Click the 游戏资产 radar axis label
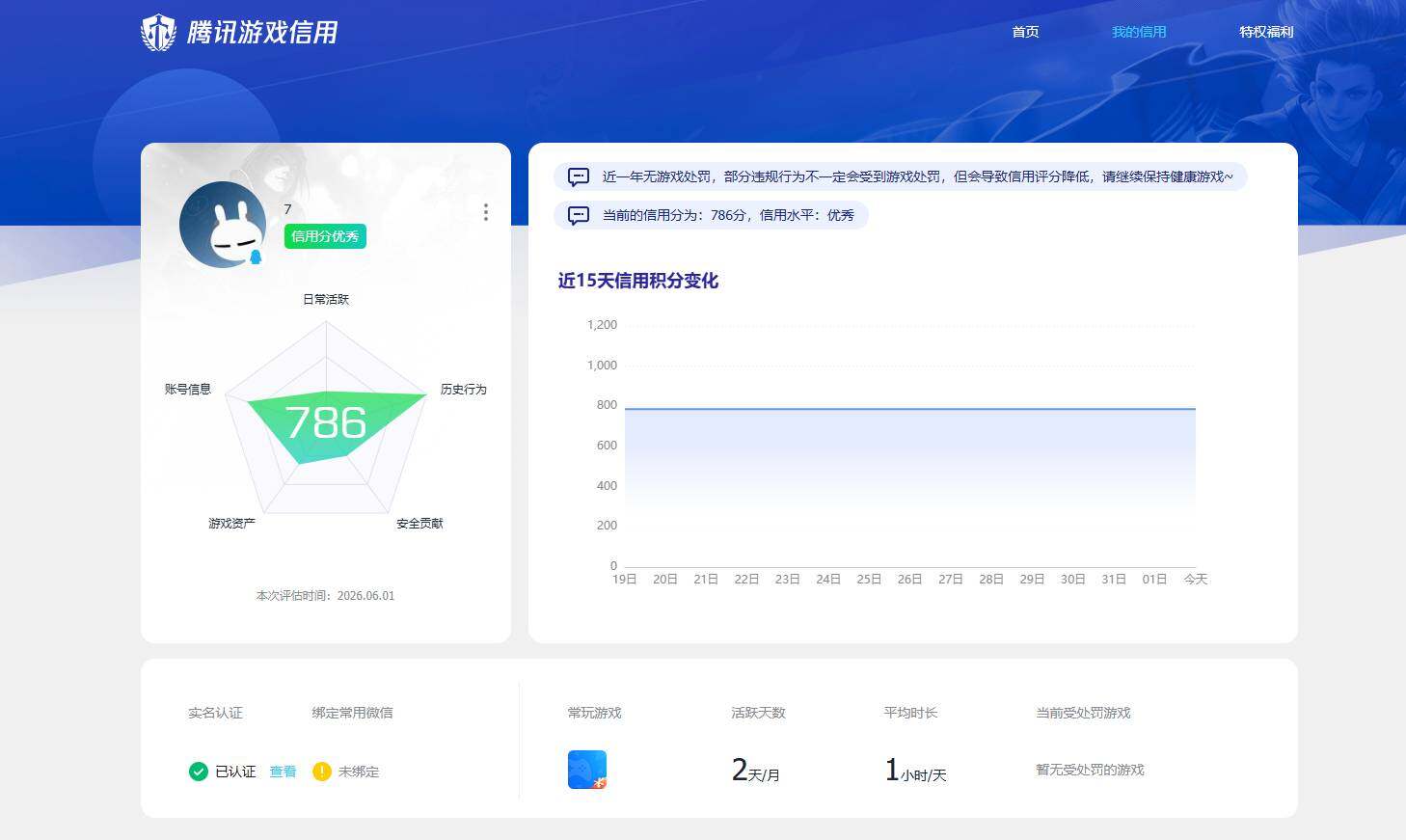The width and height of the screenshot is (1406, 840). point(232,523)
